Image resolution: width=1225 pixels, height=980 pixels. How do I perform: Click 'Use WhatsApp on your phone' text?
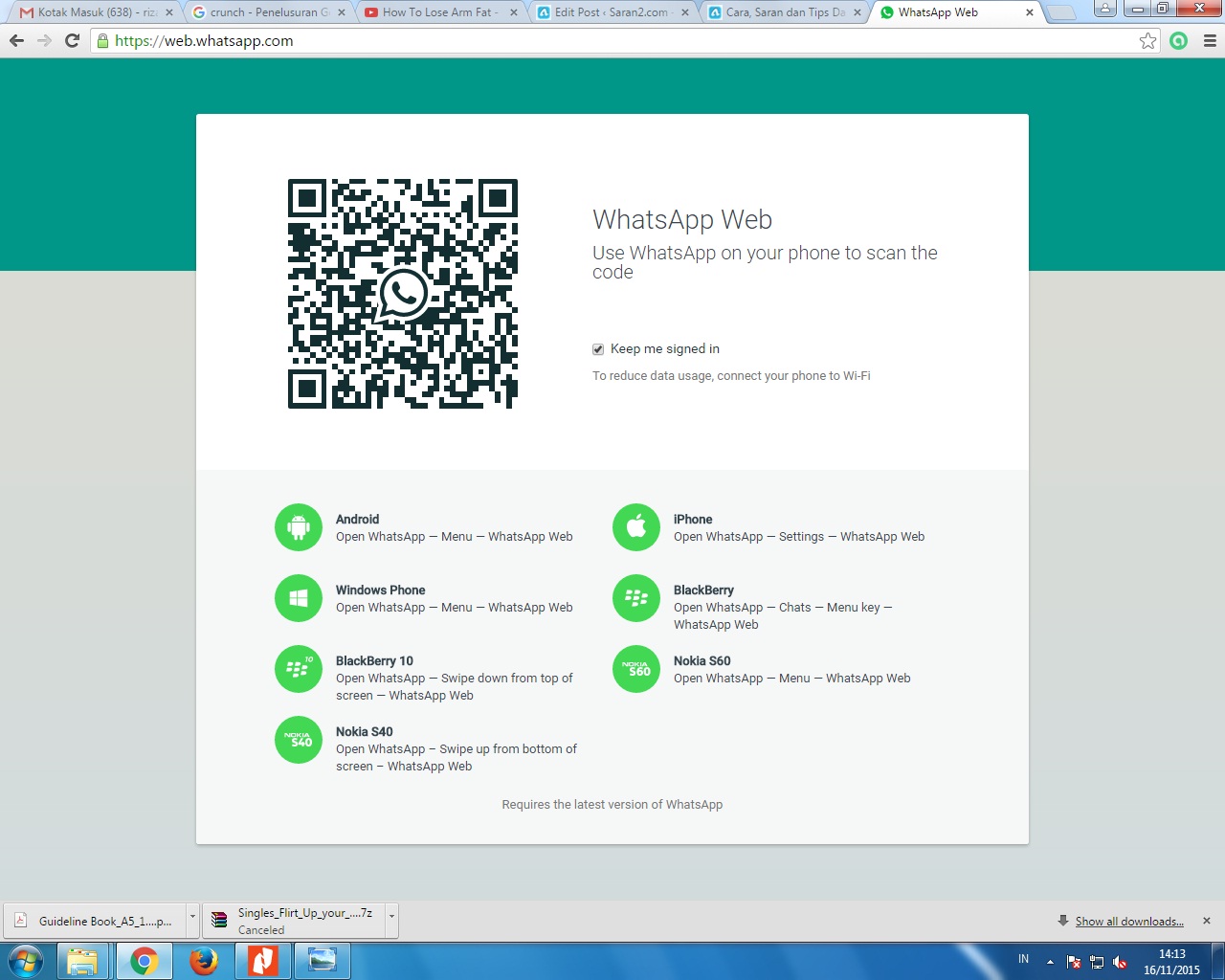click(765, 262)
